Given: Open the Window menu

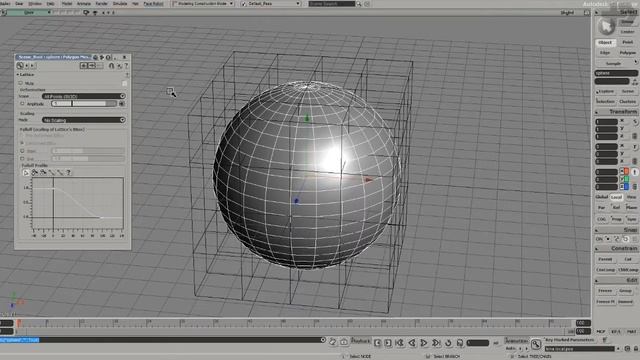Looking at the screenshot, I should [x=35, y=3].
